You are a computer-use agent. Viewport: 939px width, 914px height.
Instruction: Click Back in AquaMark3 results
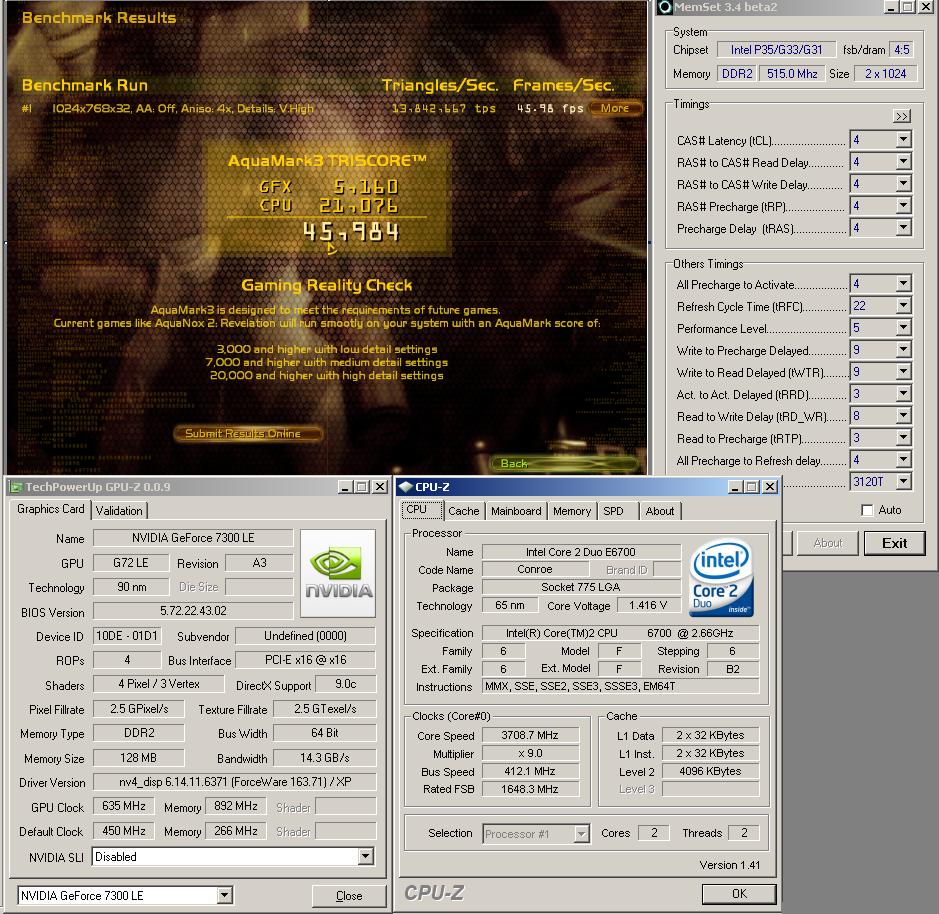562,463
